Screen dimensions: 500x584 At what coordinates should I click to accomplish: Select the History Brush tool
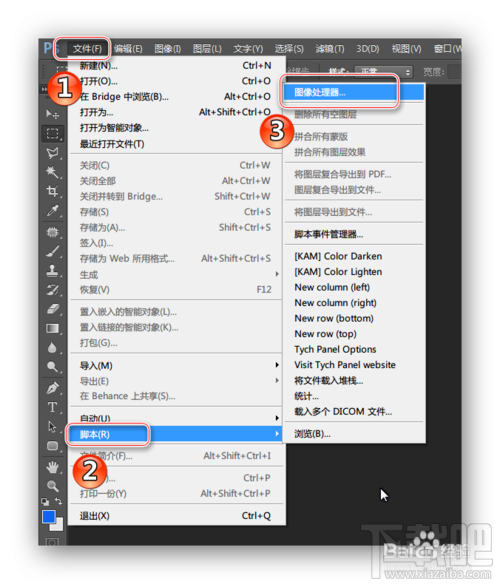(x=52, y=290)
